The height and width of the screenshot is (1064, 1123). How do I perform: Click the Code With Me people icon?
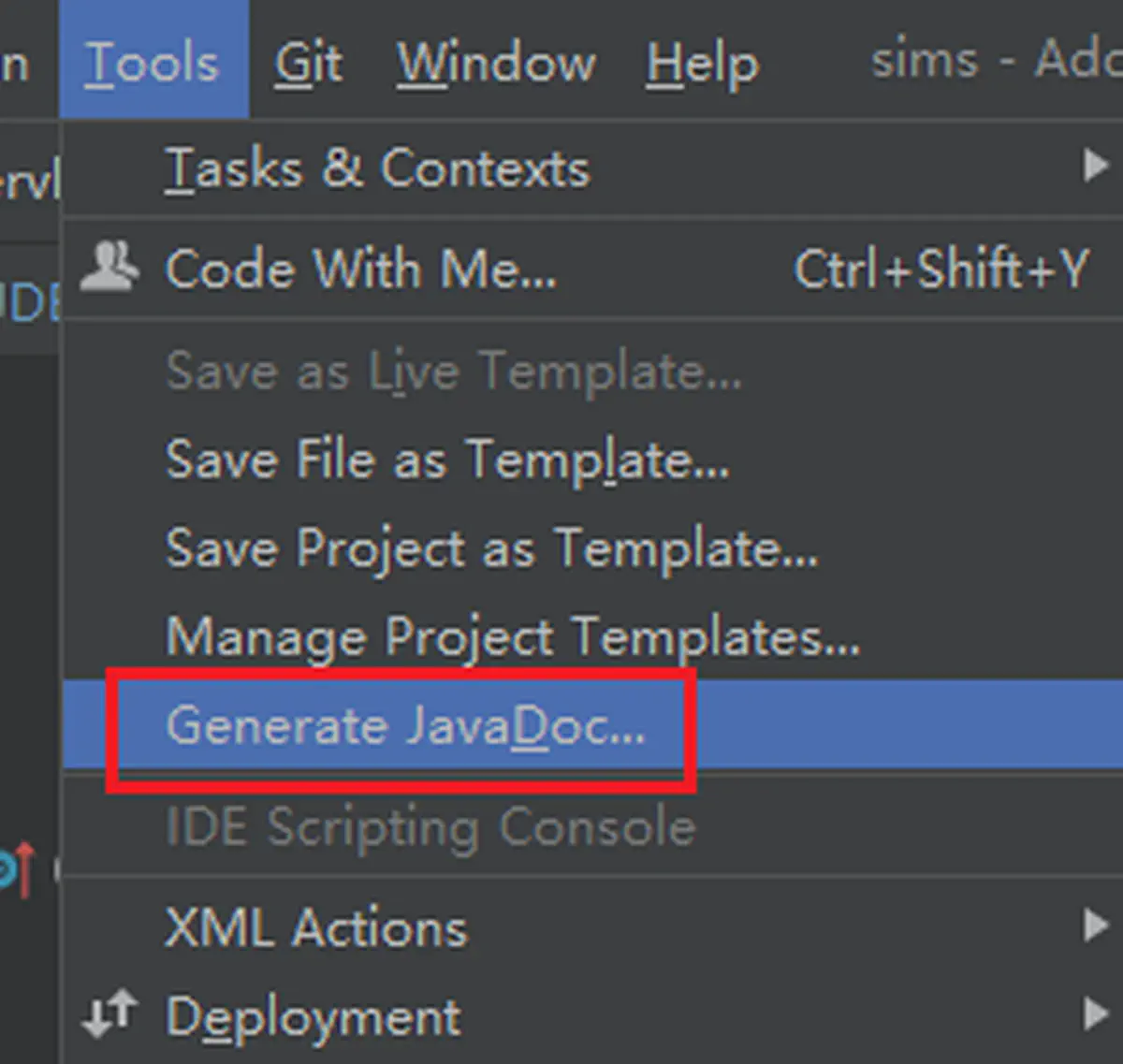(x=109, y=266)
